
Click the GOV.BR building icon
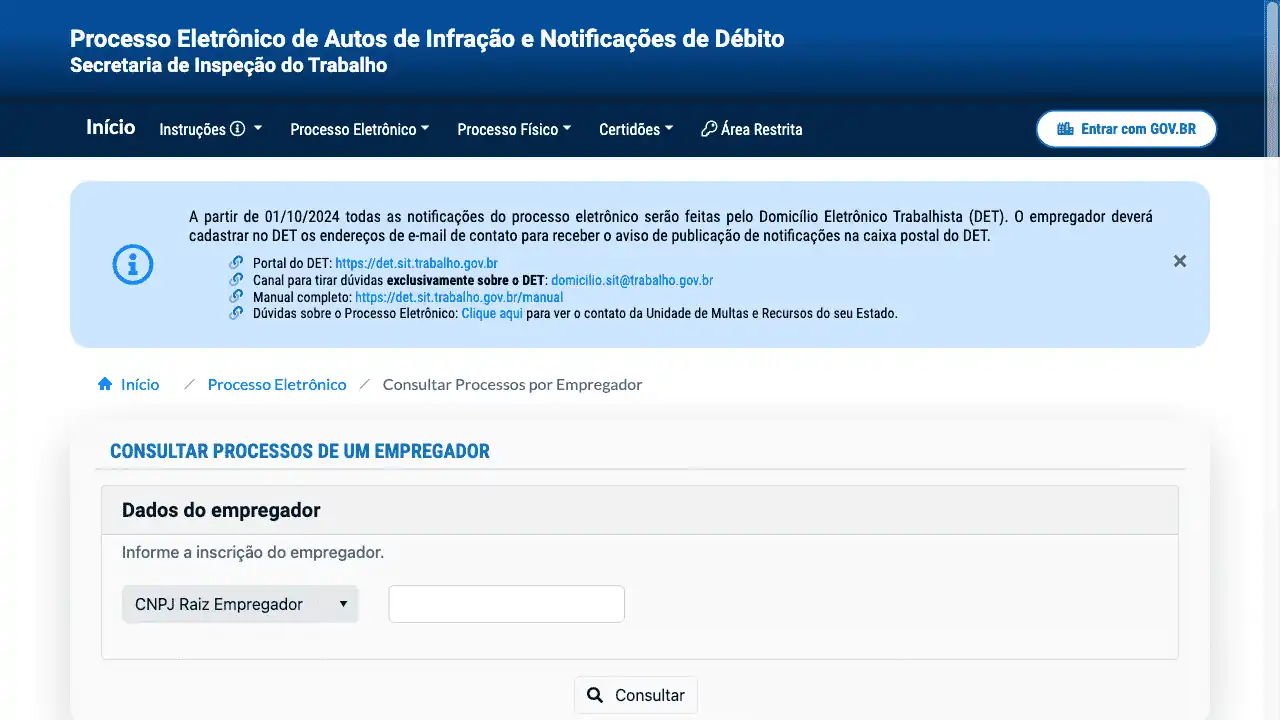1065,129
